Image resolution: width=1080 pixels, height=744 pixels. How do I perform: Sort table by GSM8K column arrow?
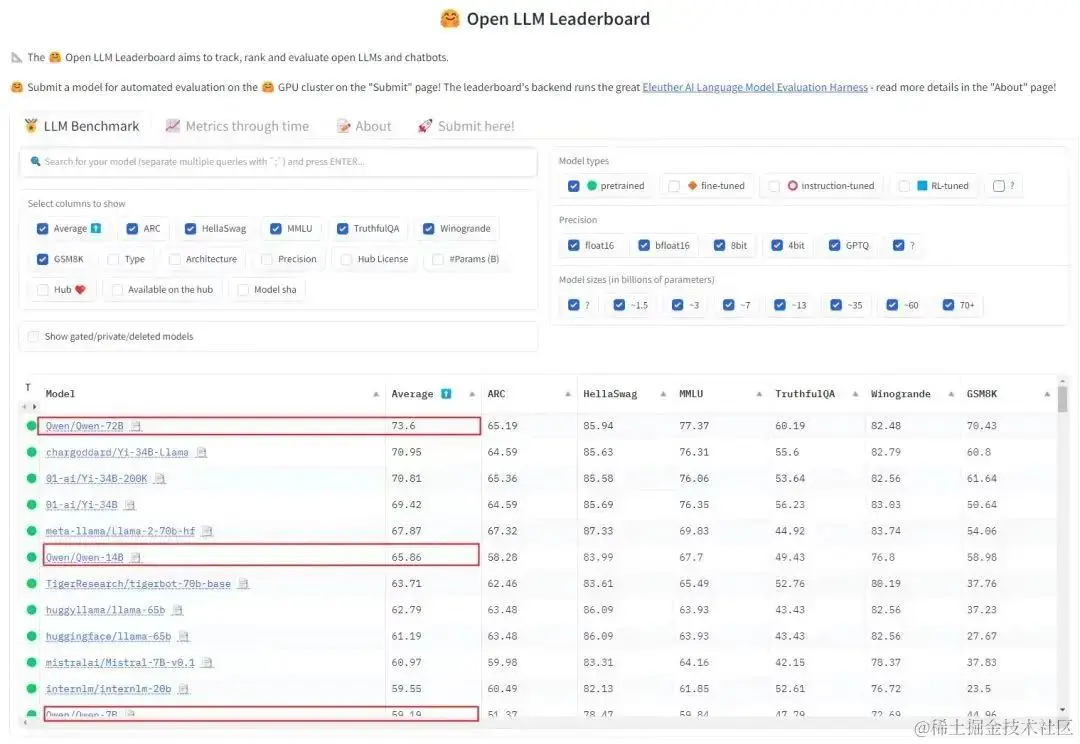(x=1047, y=394)
